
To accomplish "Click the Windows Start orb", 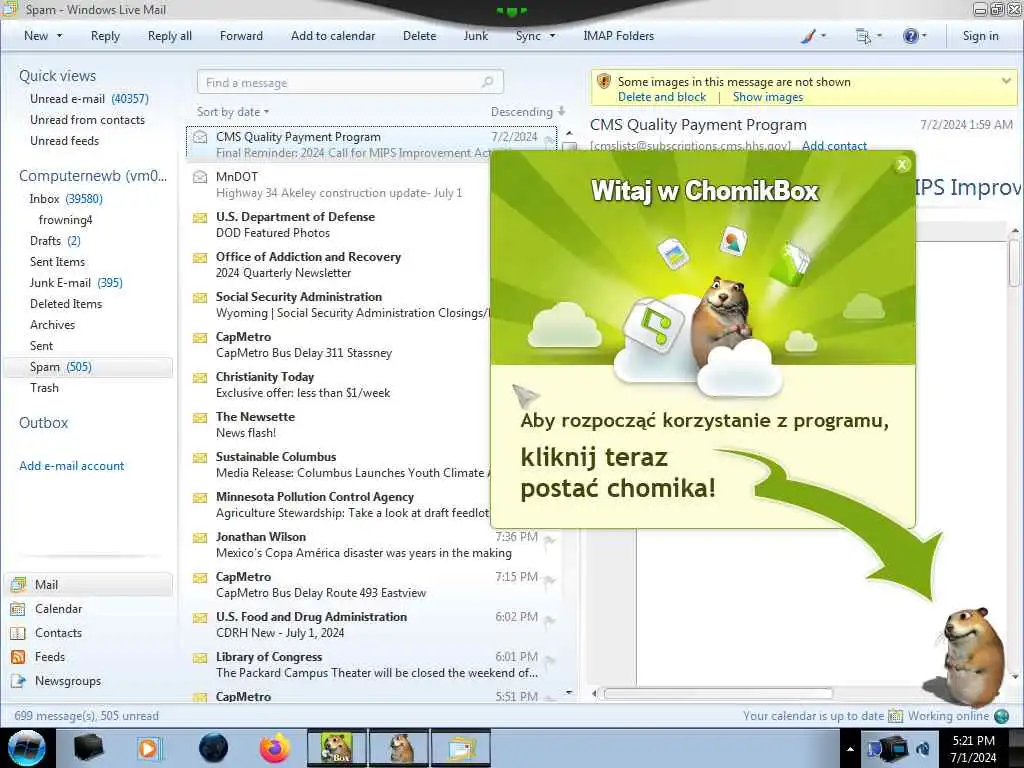I will (26, 748).
